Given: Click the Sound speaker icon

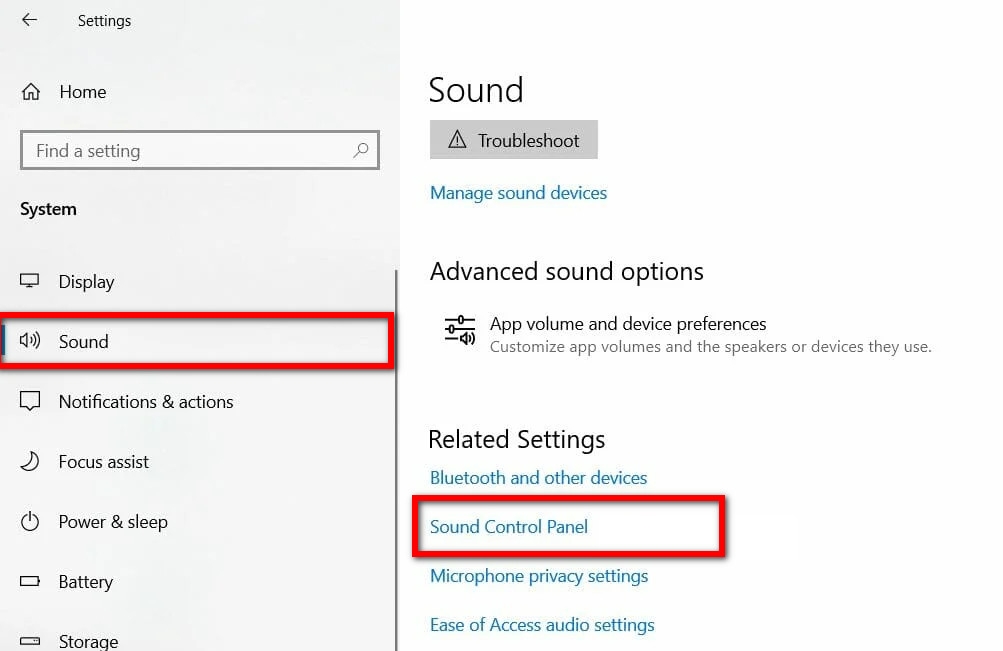Looking at the screenshot, I should 30,341.
